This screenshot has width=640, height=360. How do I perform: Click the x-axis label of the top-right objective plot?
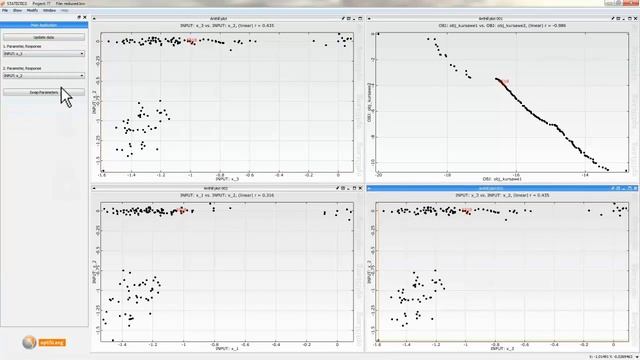(x=502, y=179)
